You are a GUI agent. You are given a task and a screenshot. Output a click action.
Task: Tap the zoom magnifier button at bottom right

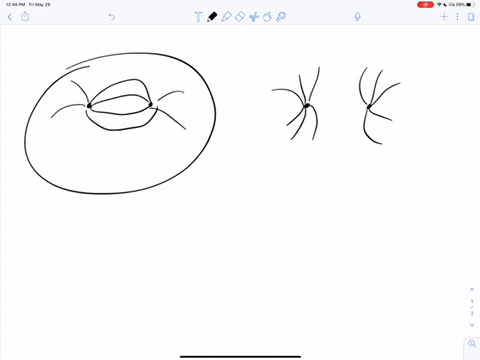(x=472, y=343)
